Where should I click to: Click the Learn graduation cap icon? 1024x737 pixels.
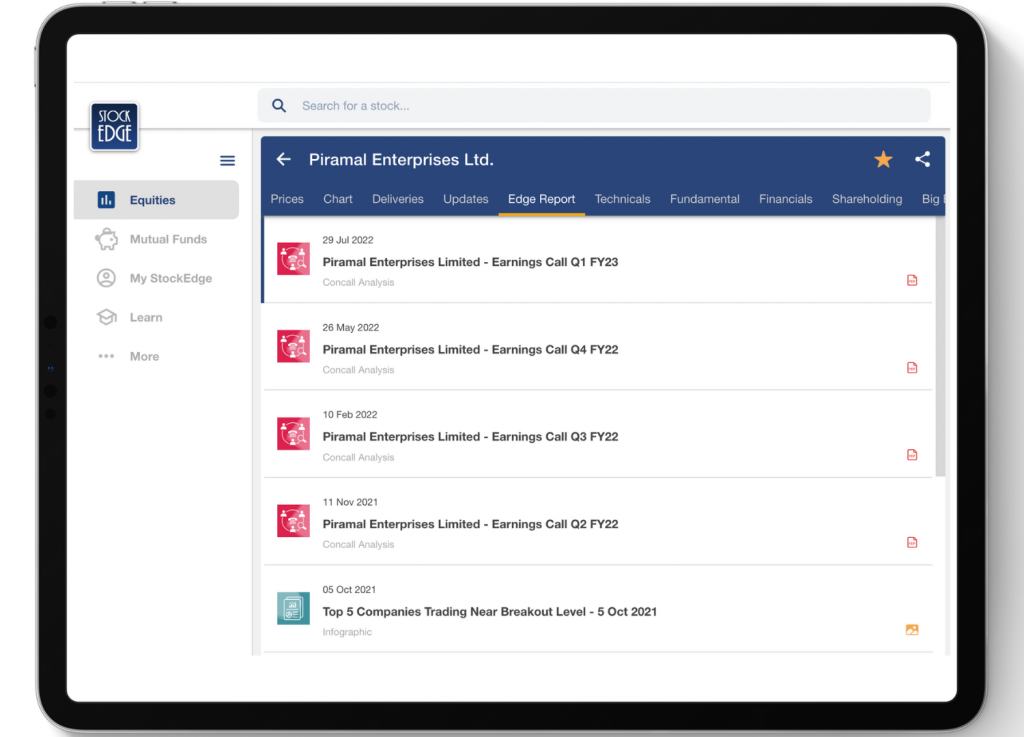coord(106,317)
